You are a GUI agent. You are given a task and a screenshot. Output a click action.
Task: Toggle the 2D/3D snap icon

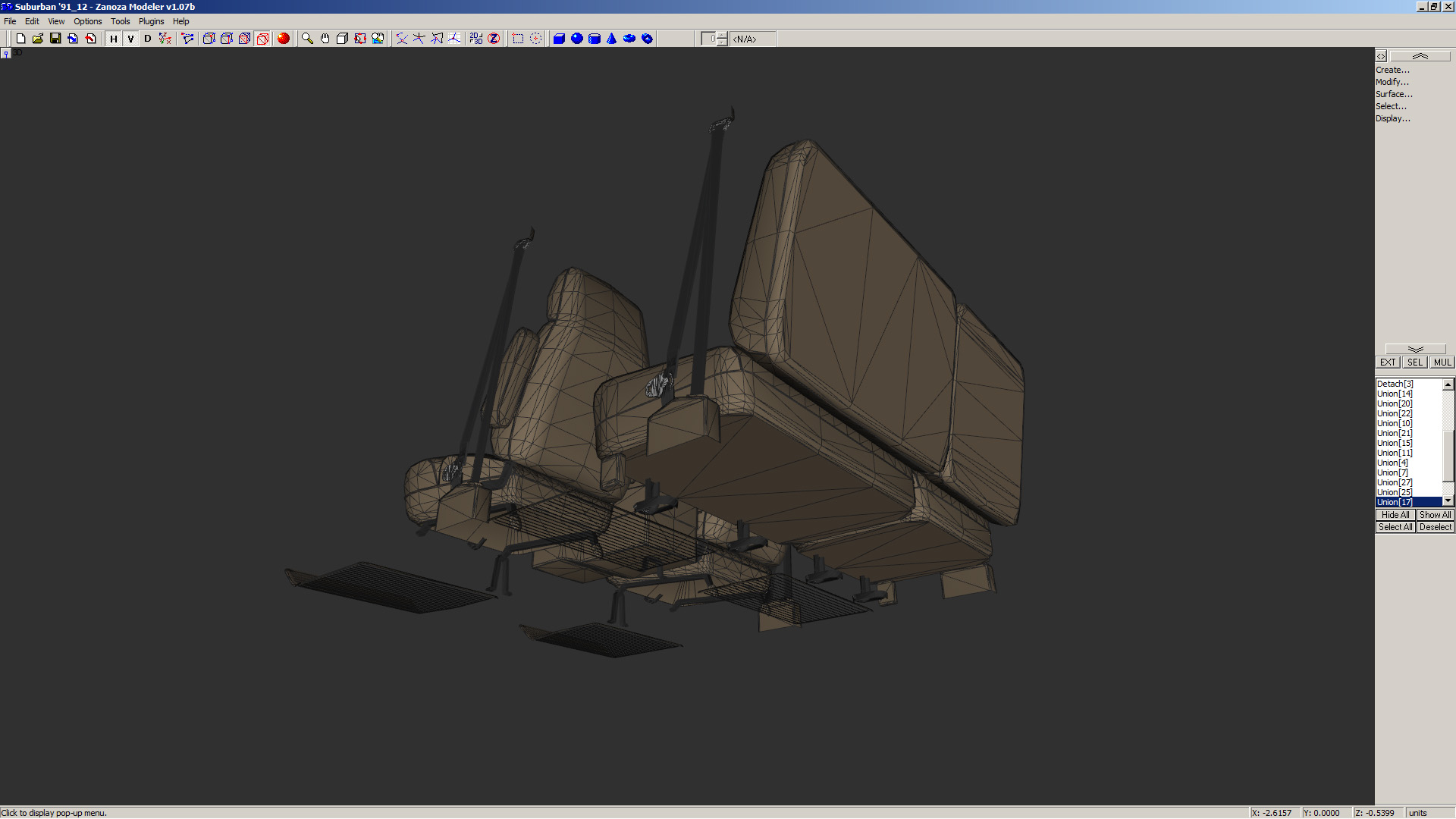475,39
